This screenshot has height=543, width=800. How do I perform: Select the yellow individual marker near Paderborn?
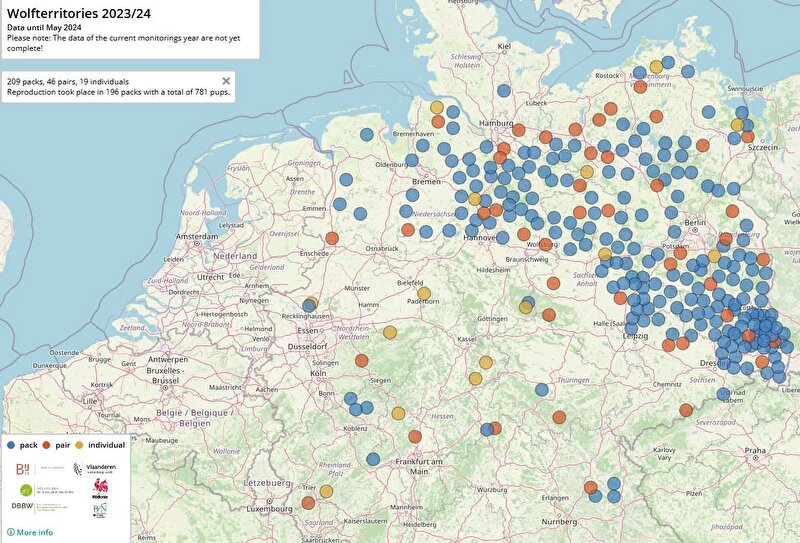[423, 295]
